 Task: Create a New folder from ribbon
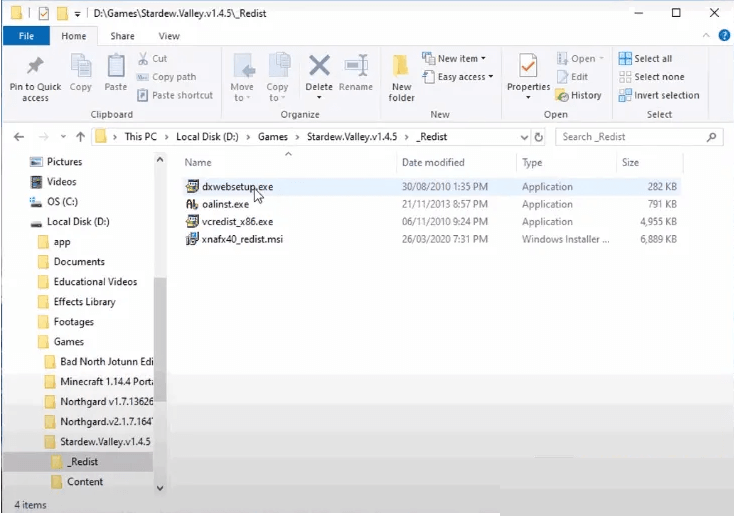click(x=401, y=78)
